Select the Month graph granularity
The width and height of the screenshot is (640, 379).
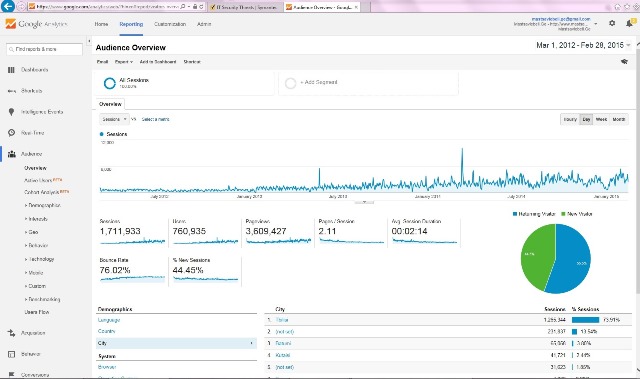619,119
